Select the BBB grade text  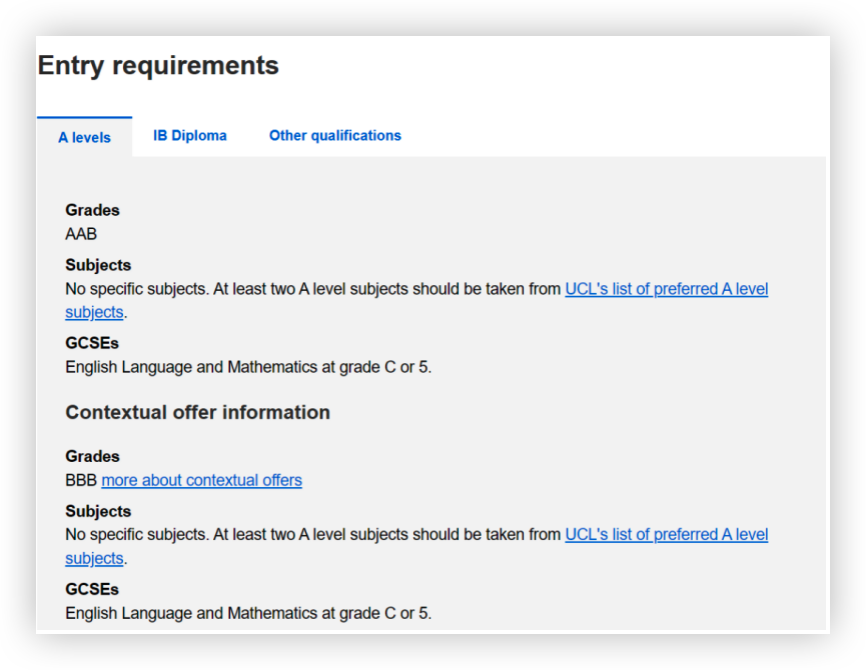(x=81, y=480)
